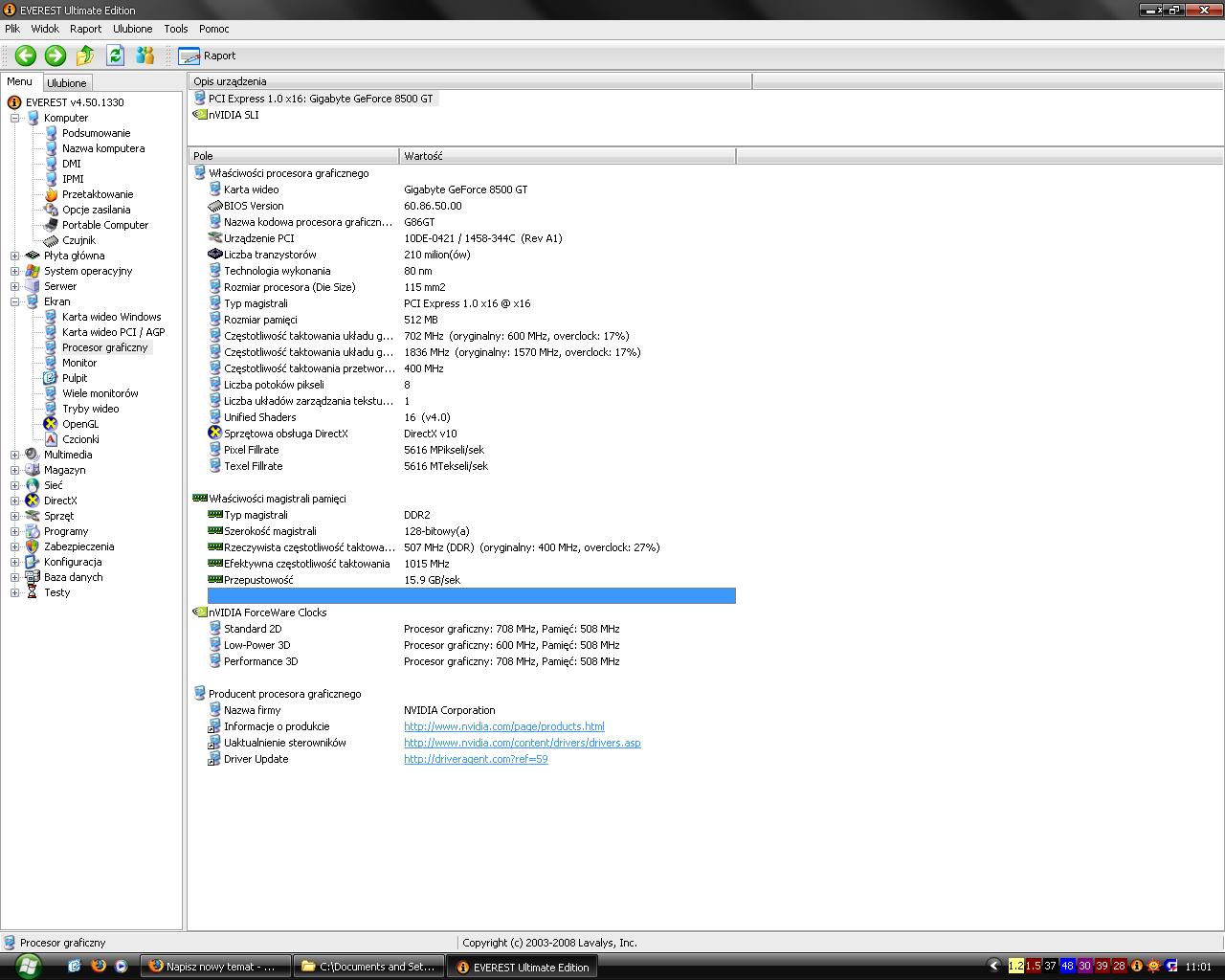The height and width of the screenshot is (980, 1225).
Task: Select Wiele monitorów in the tree
Action: [x=100, y=393]
